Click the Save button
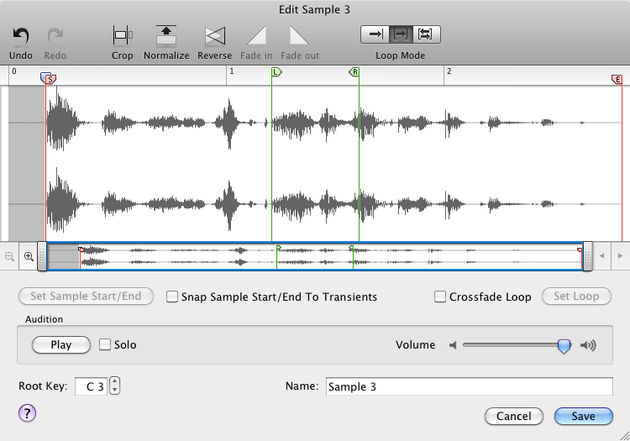This screenshot has height=441, width=630. coord(583,416)
